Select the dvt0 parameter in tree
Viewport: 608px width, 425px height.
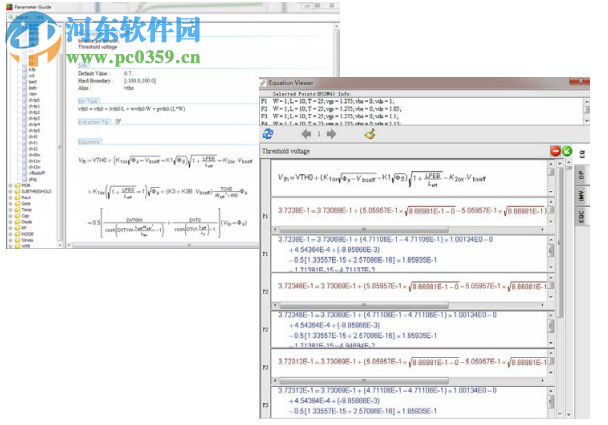tap(33, 136)
